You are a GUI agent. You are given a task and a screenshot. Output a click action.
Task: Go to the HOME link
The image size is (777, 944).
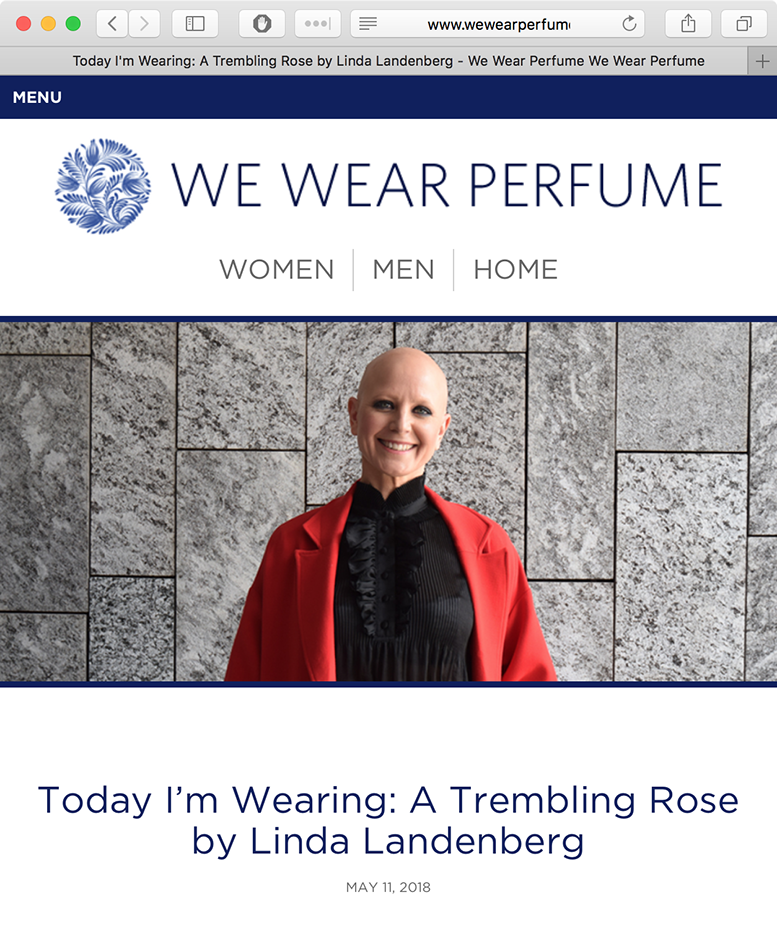click(516, 270)
